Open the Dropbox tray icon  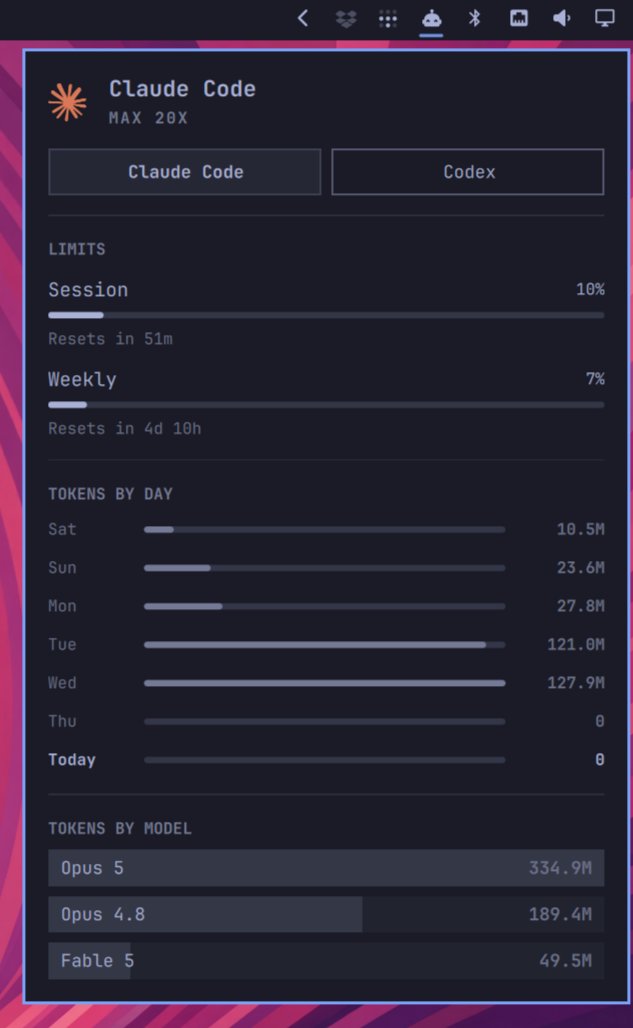(x=346, y=18)
